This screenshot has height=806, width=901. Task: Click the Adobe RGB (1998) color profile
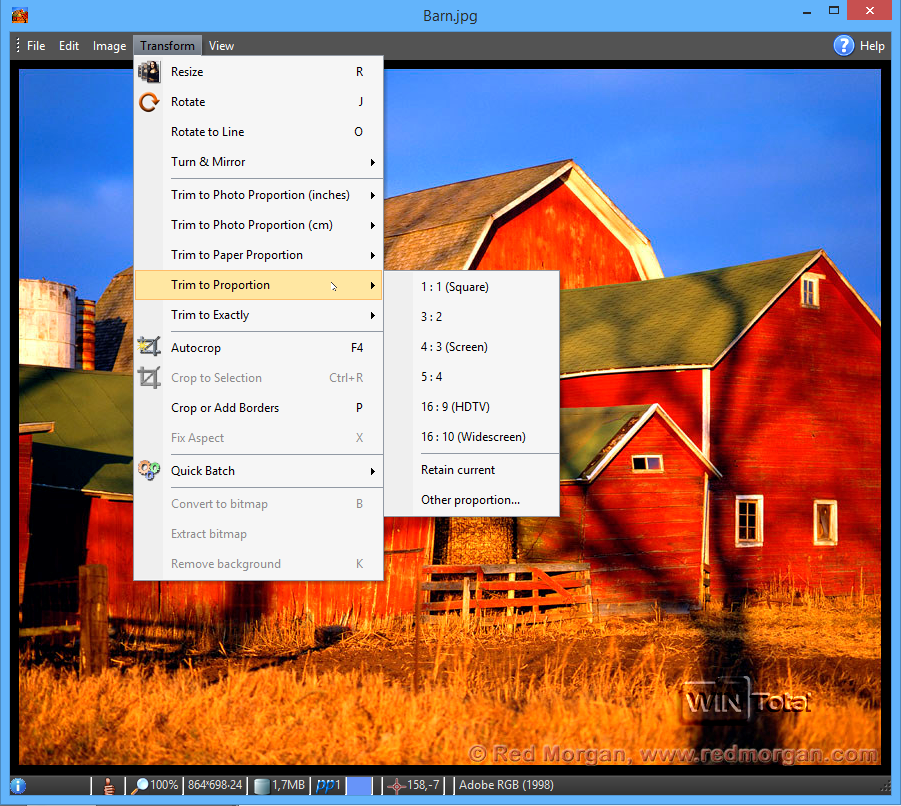[x=506, y=786]
